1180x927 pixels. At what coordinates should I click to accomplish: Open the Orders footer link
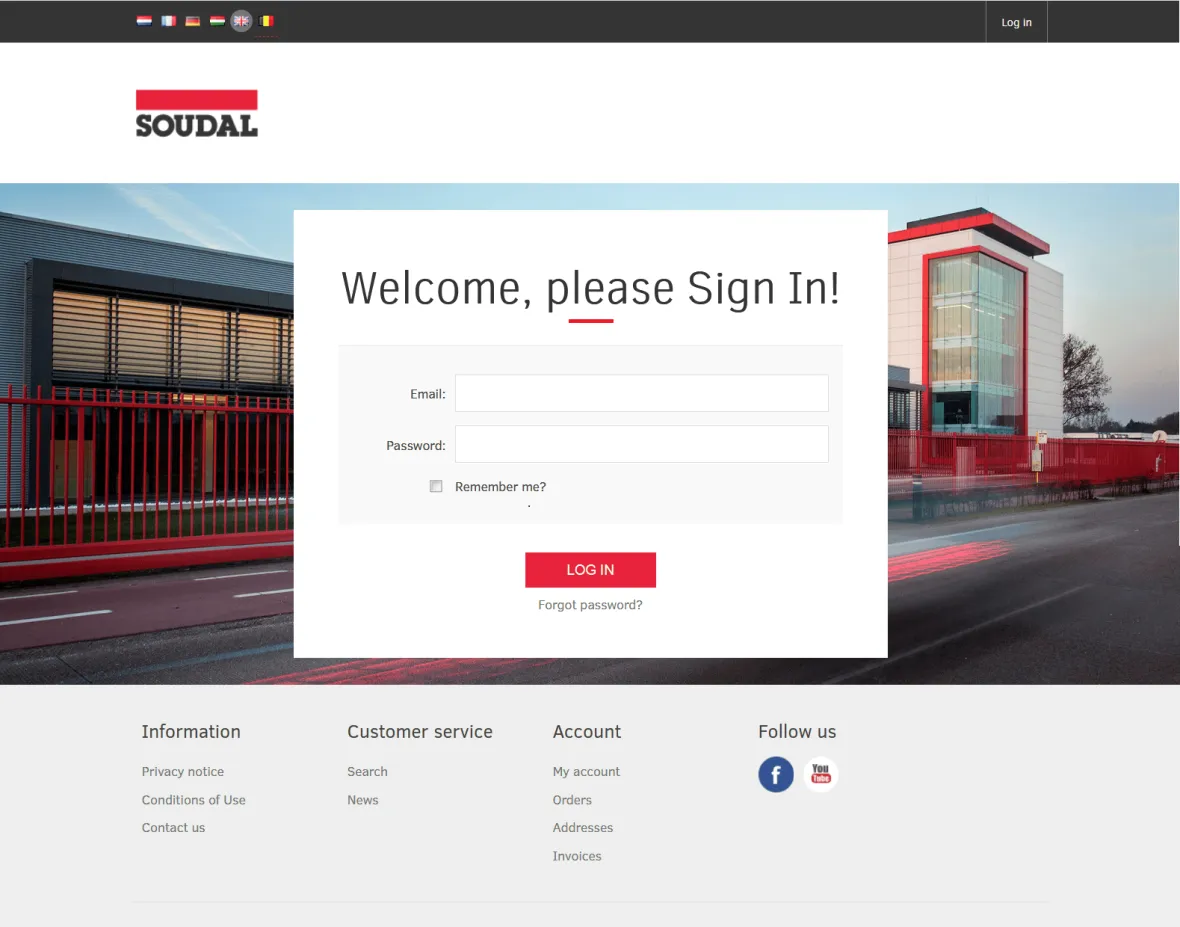(x=572, y=800)
